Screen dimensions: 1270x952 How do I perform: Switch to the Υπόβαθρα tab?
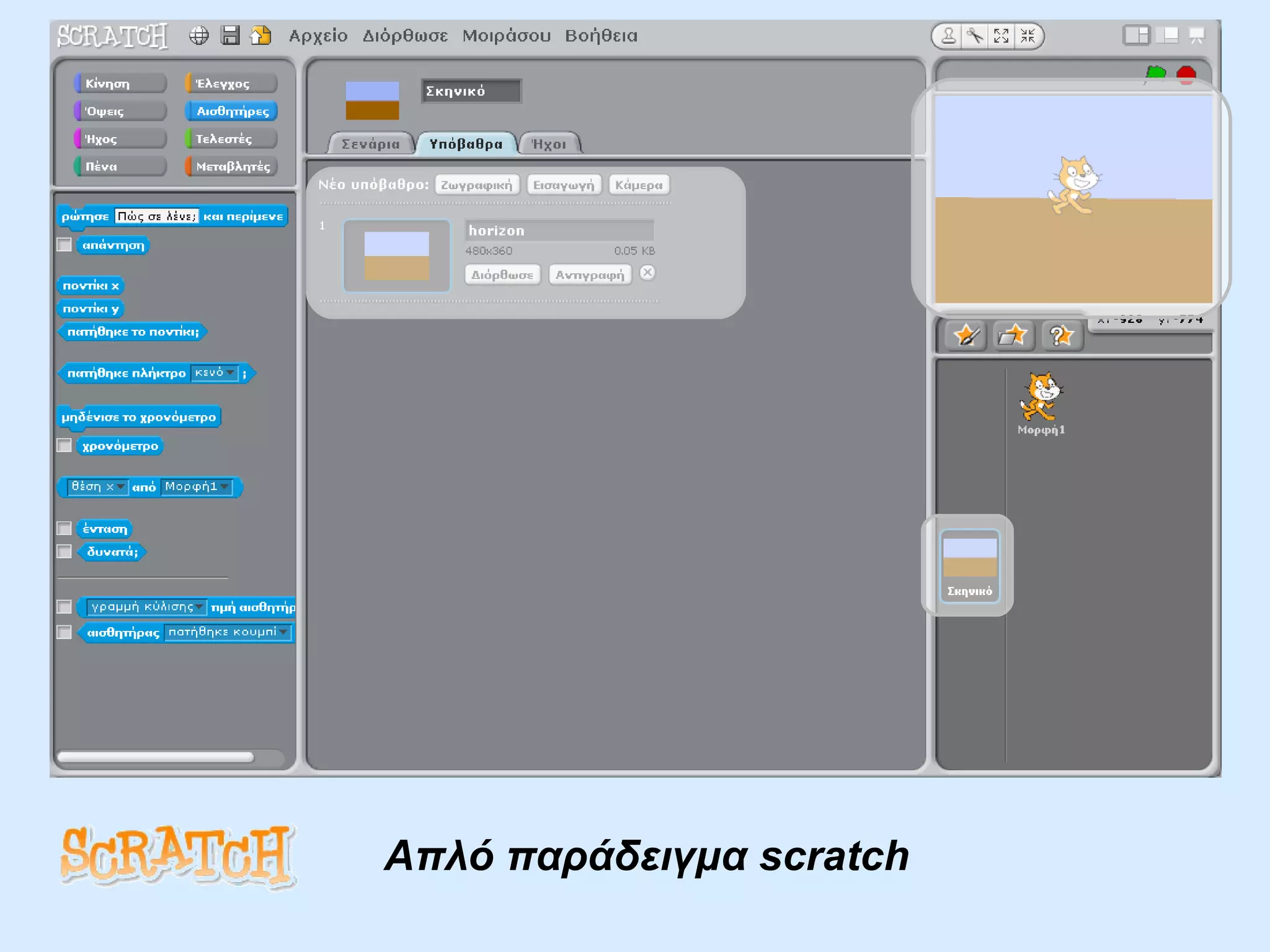[x=466, y=144]
